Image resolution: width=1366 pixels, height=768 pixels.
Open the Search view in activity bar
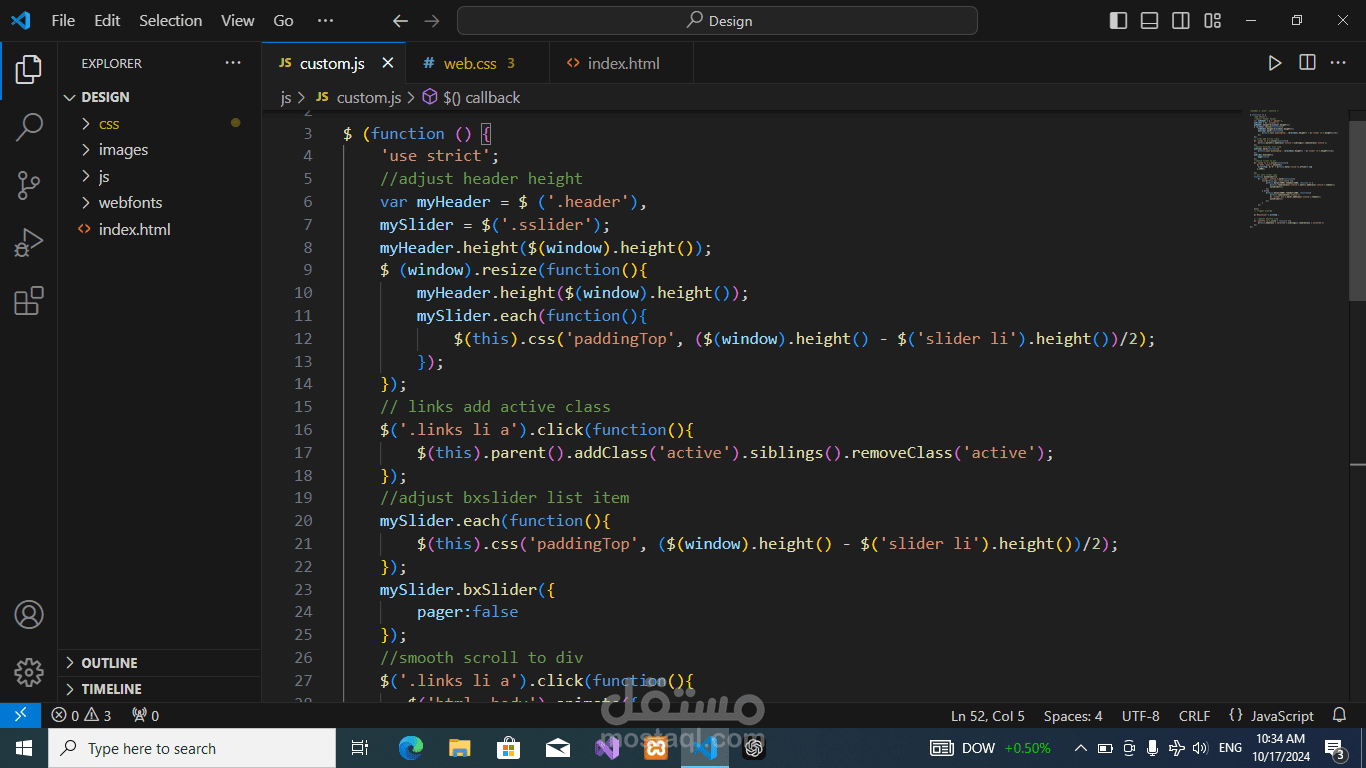pyautogui.click(x=29, y=127)
